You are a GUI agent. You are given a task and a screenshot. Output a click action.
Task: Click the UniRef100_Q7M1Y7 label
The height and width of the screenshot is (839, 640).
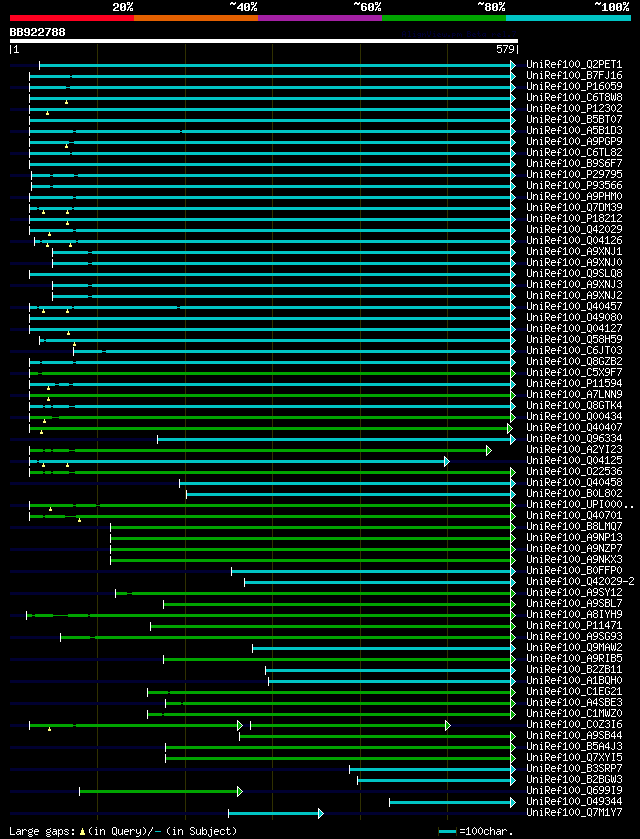(574, 811)
